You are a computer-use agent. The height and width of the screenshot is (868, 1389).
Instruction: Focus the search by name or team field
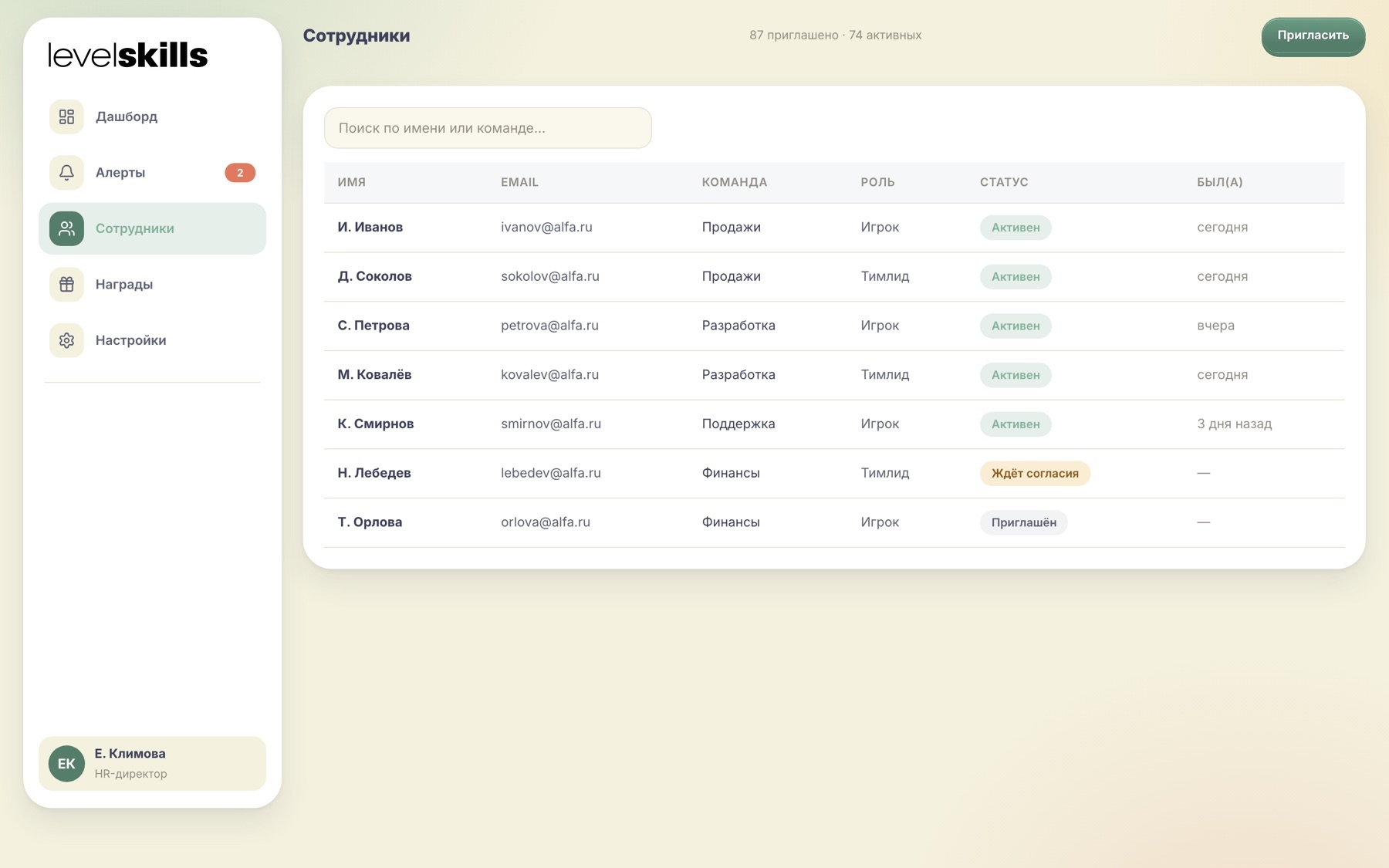(x=488, y=128)
